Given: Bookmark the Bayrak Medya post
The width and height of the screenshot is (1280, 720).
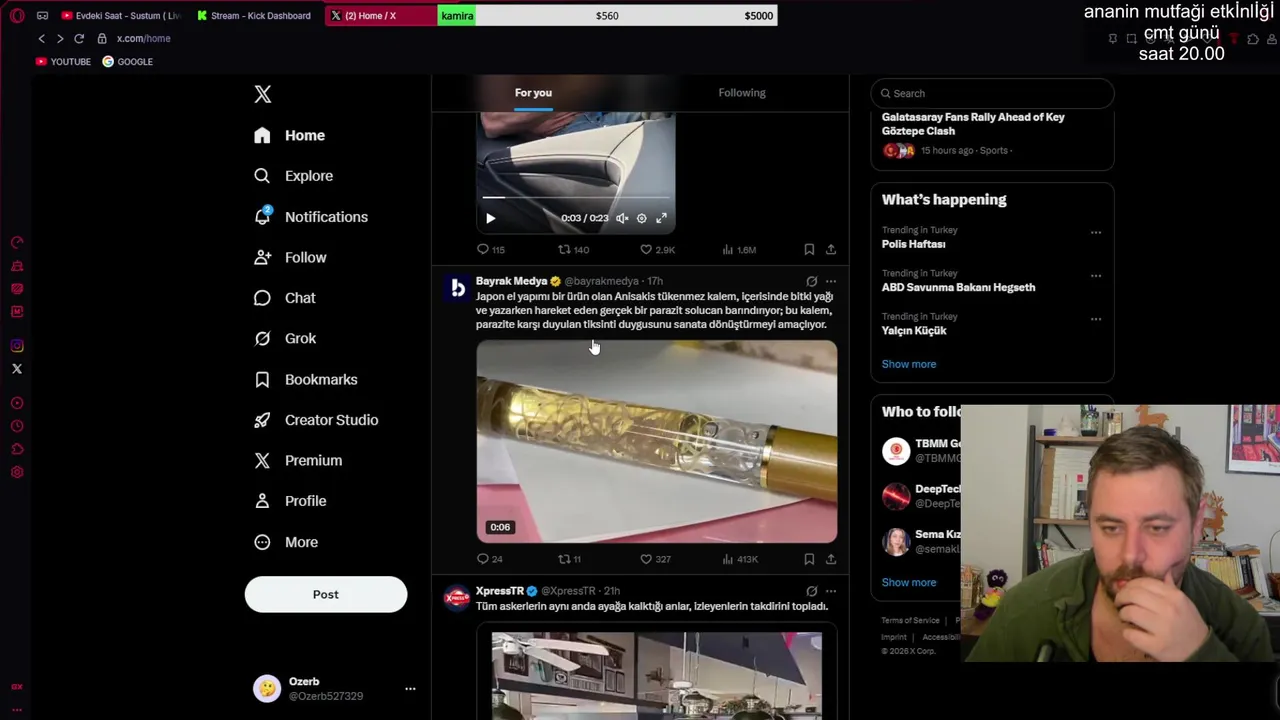Looking at the screenshot, I should pyautogui.click(x=809, y=559).
